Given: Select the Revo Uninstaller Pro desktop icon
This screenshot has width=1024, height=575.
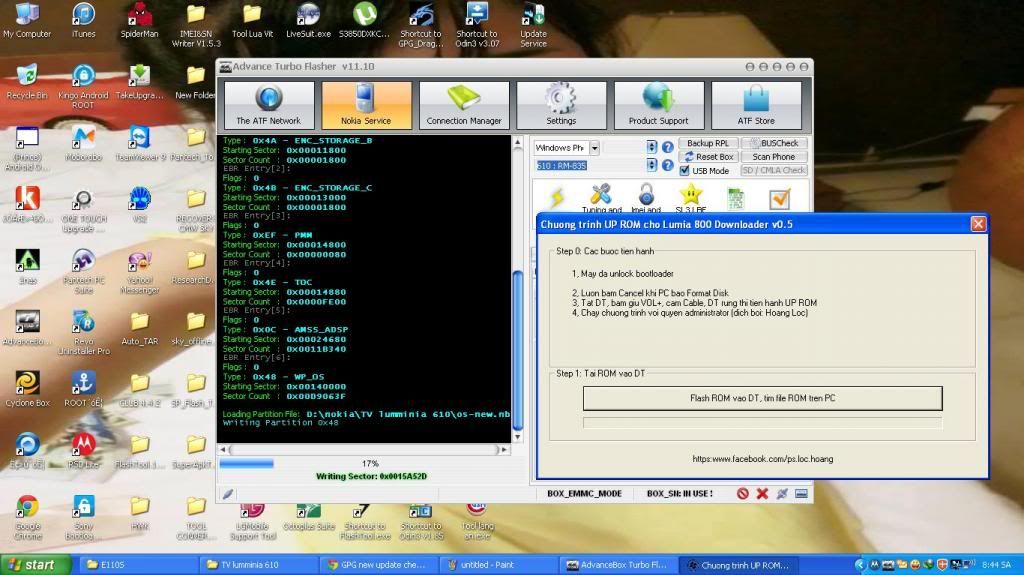Looking at the screenshot, I should pos(84,333).
